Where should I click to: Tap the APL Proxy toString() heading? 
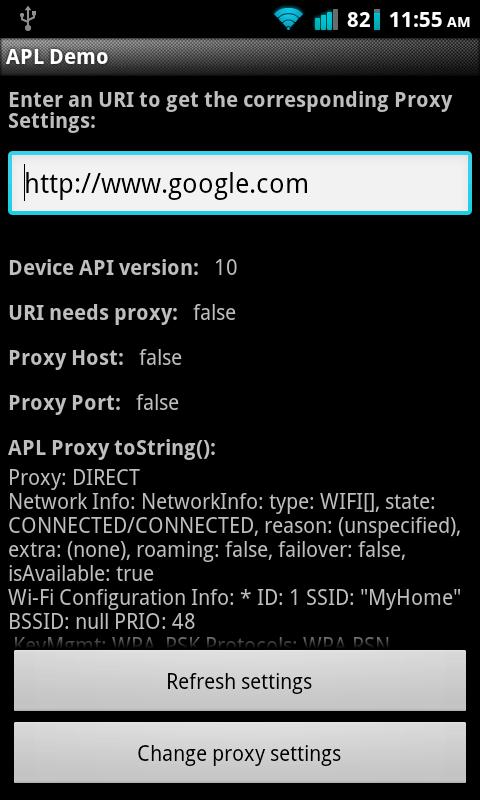(112, 448)
